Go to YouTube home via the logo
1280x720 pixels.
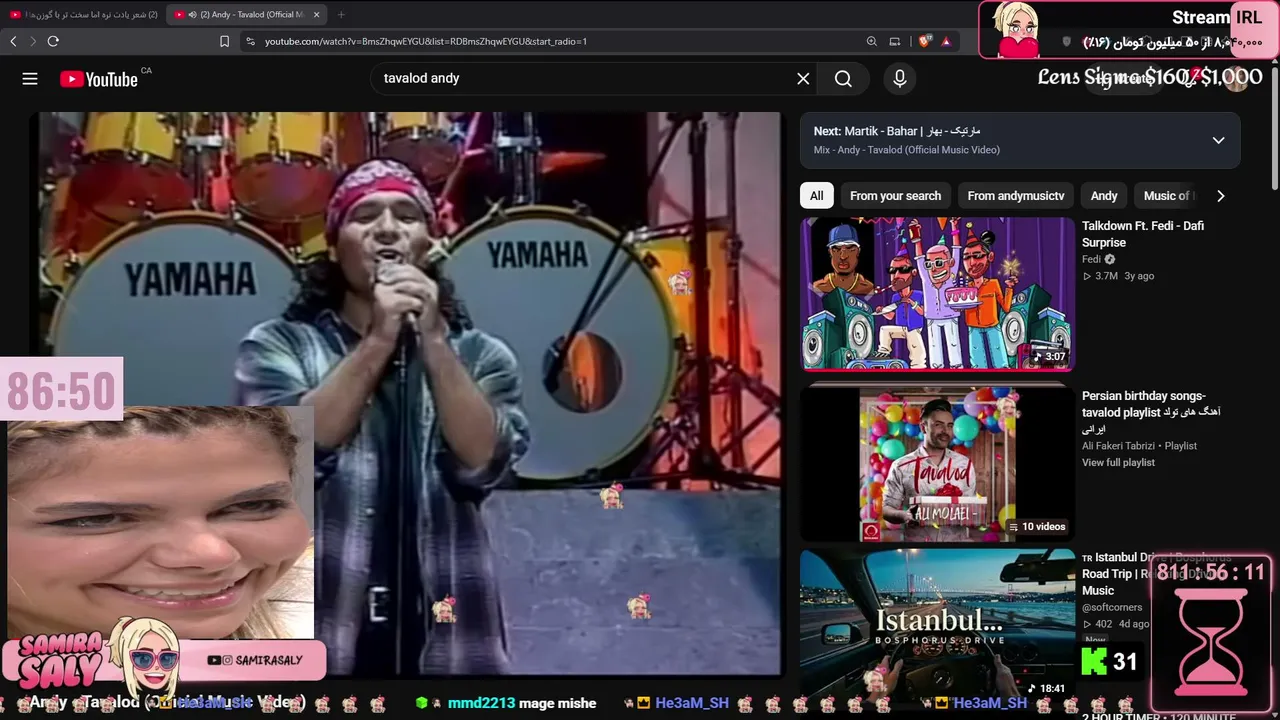coord(99,79)
